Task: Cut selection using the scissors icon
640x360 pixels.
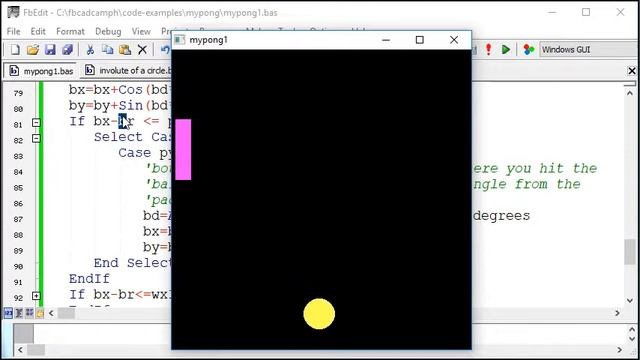Action: (90, 50)
